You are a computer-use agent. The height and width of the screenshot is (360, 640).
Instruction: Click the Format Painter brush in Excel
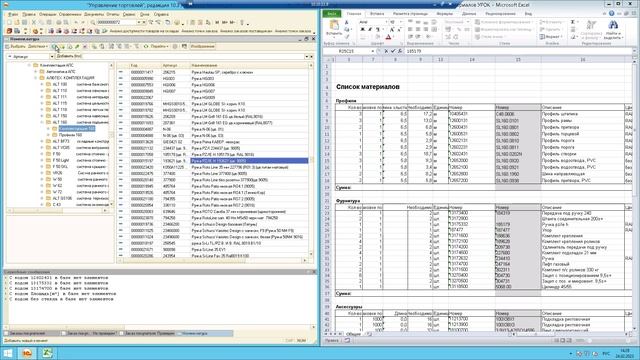(x=347, y=37)
